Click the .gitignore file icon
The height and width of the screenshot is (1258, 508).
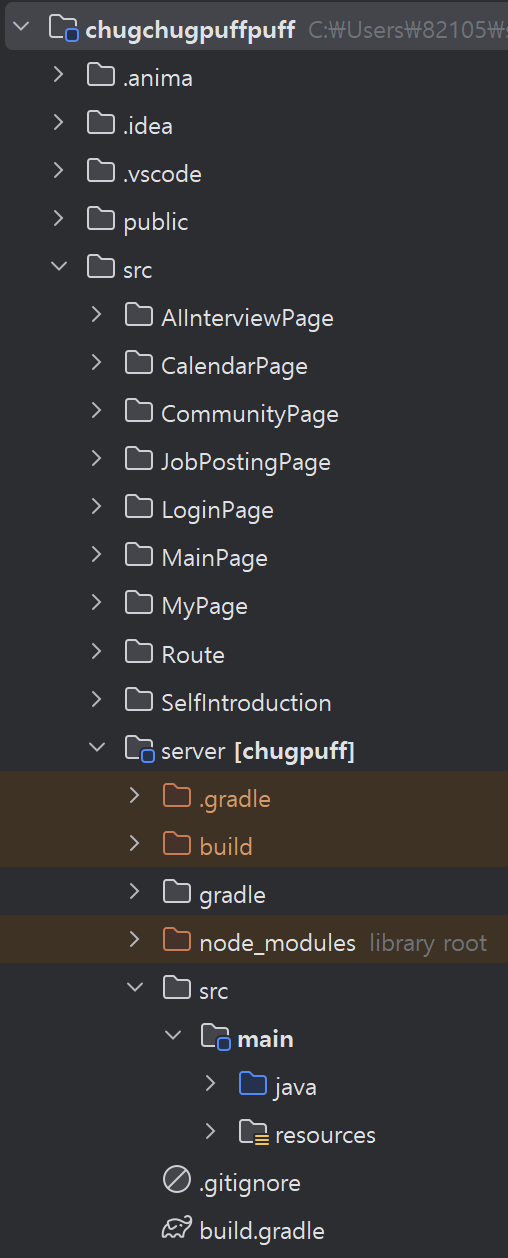tap(177, 1182)
